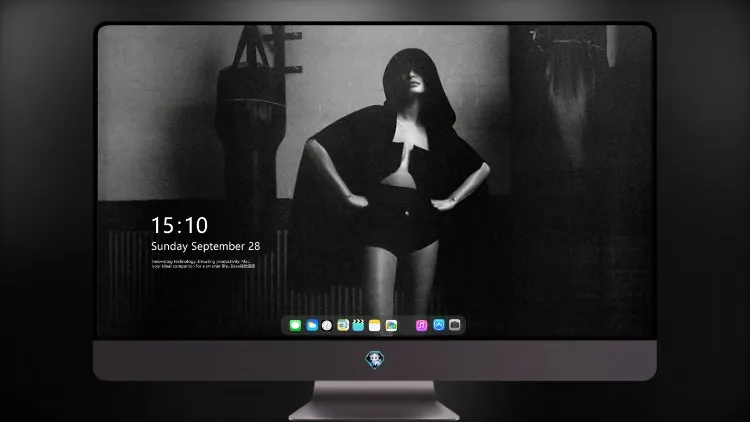750x422 pixels.
Task: Open the Maps app in dock
Action: pyautogui.click(x=343, y=325)
